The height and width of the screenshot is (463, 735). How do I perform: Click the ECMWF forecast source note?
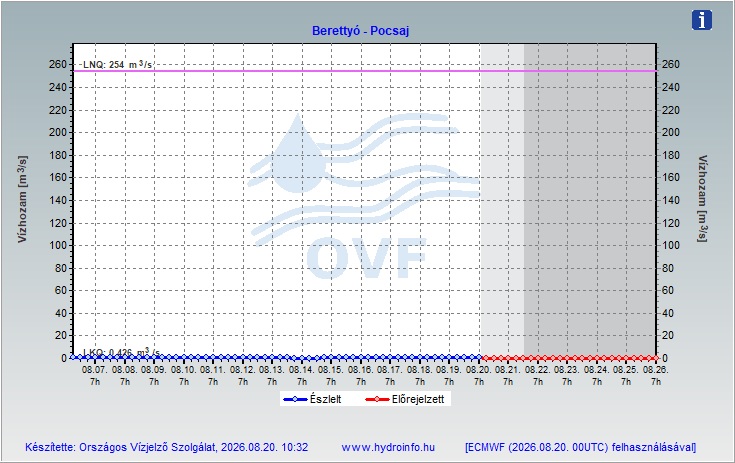[x=580, y=447]
